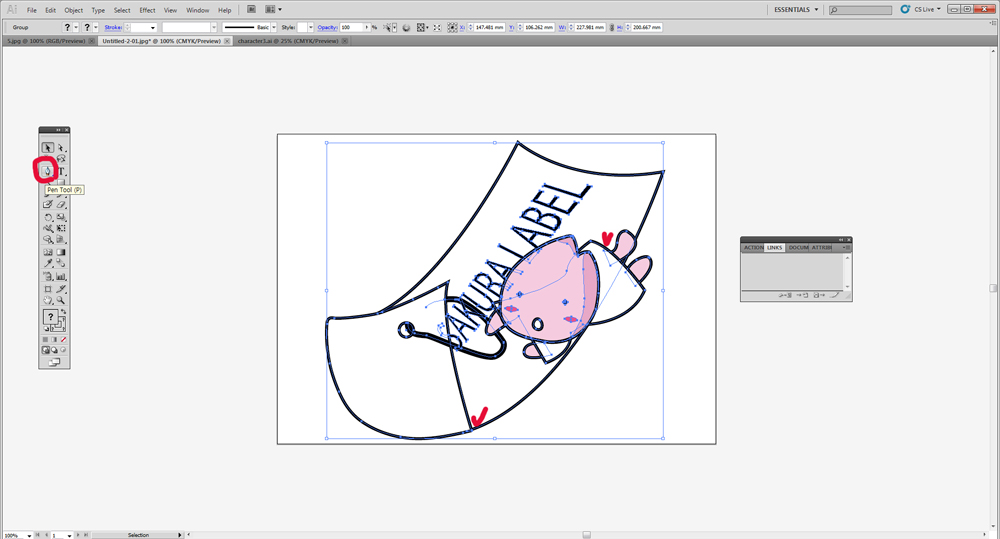Viewport: 1000px width, 539px height.
Task: Select the Perspective Grid tool
Action: [x=61, y=240]
